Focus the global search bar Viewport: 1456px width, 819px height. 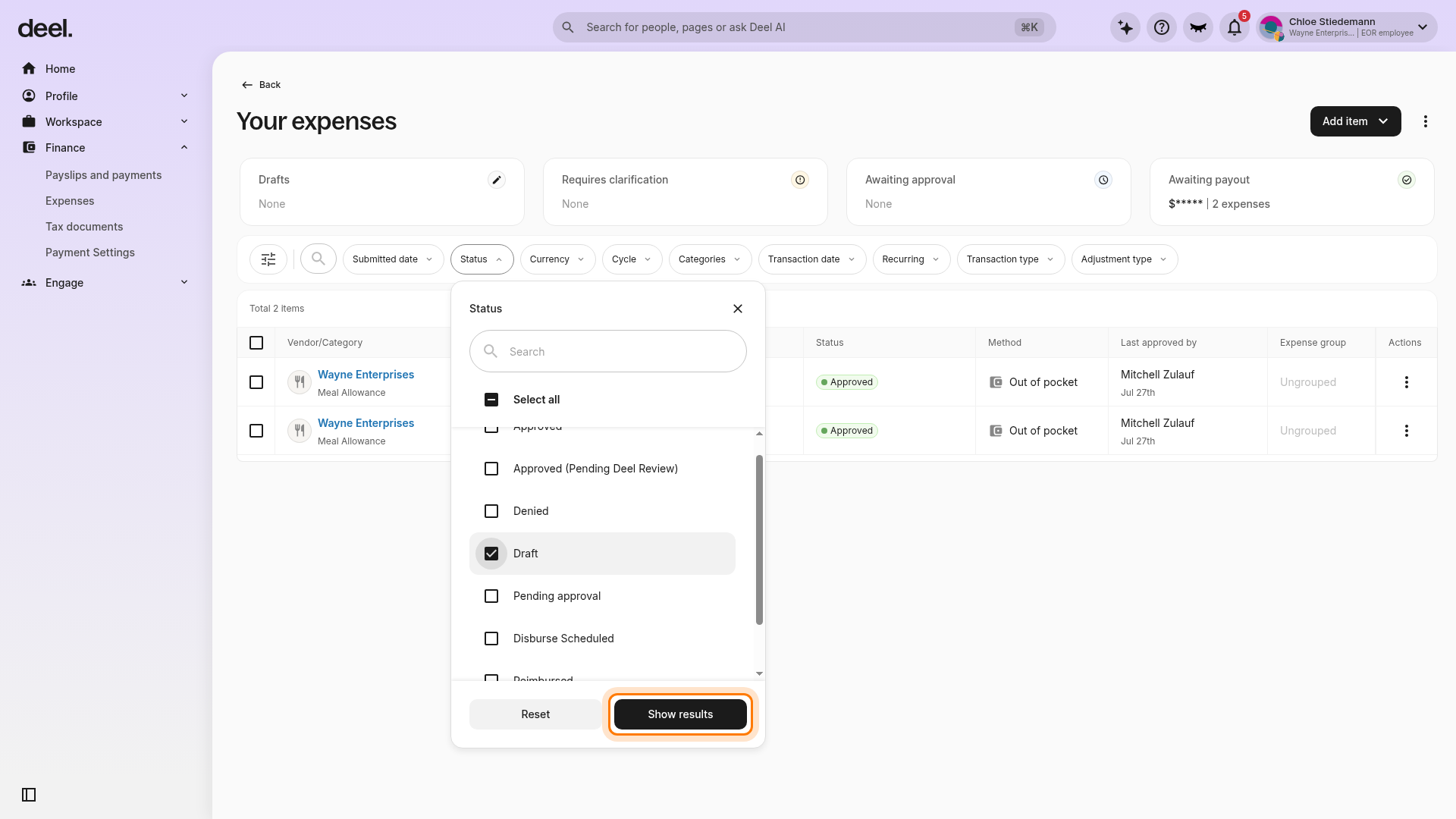[x=804, y=27]
